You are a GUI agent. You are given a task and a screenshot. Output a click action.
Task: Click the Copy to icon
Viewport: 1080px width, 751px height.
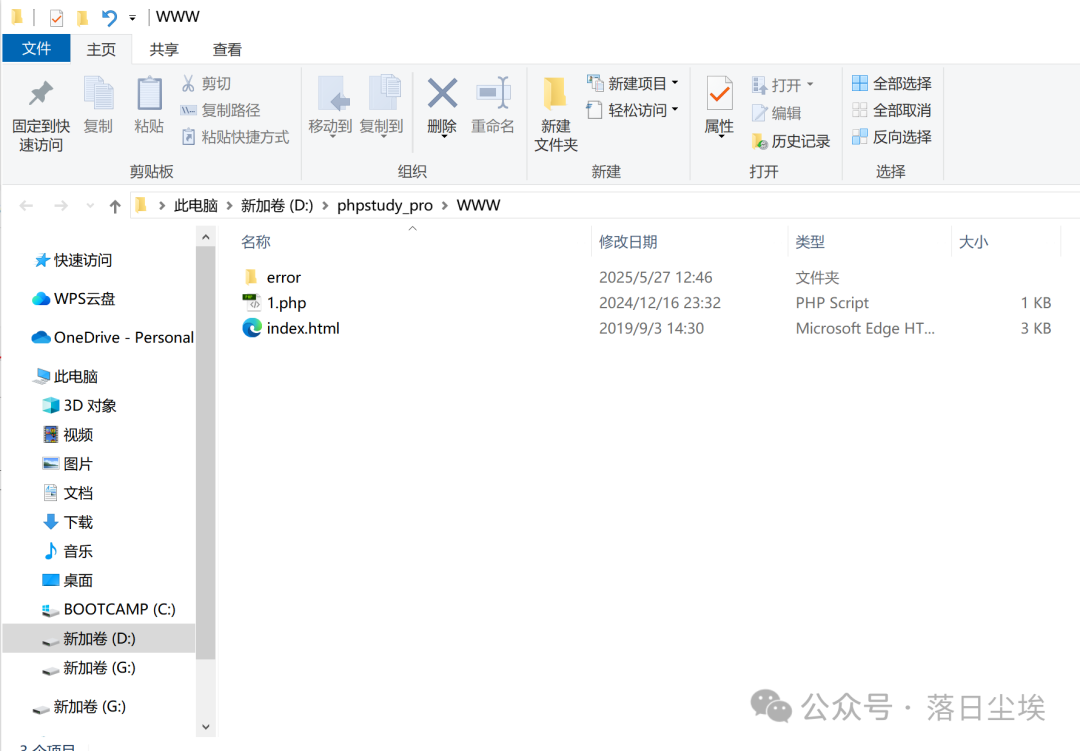pos(384,93)
